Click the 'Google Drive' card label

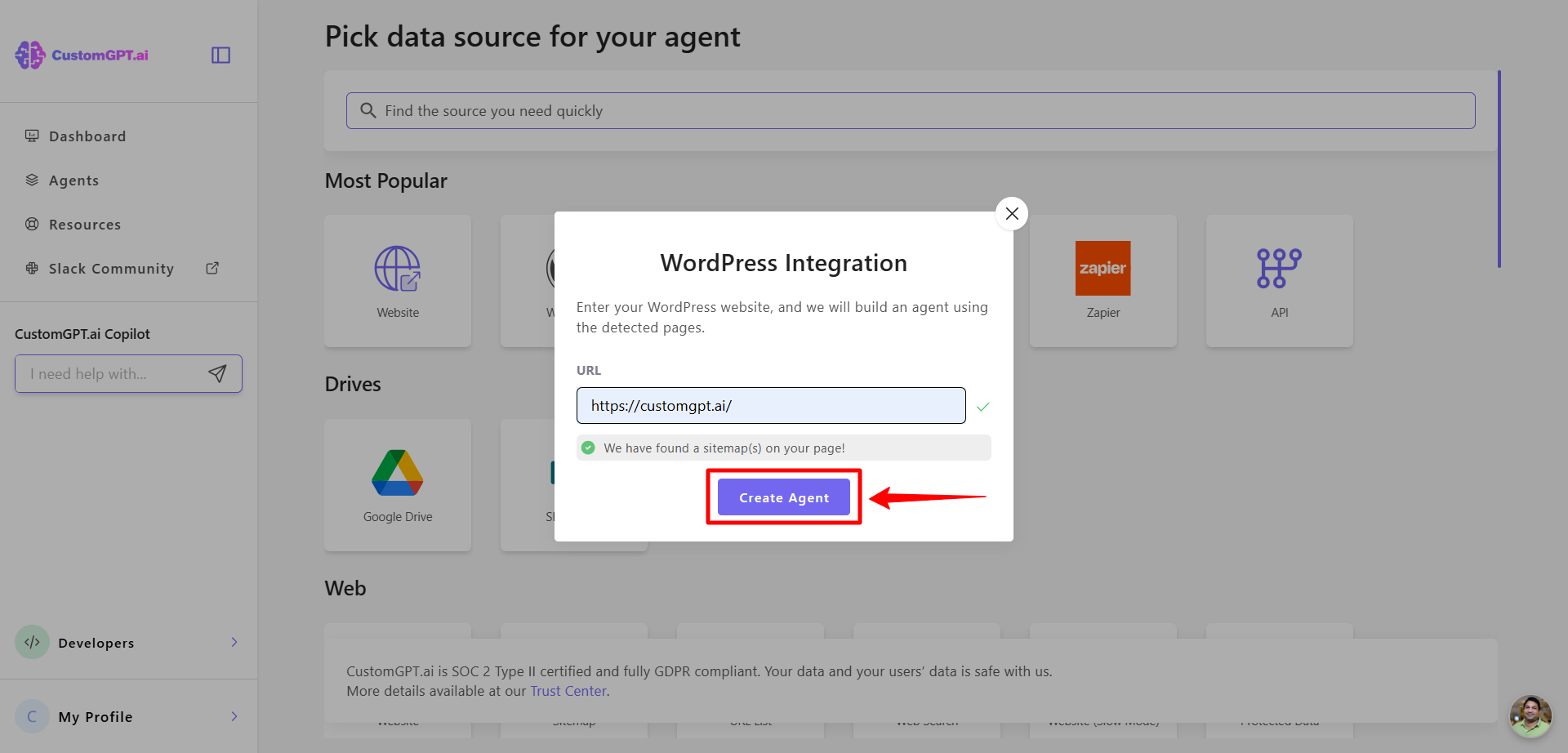398,517
